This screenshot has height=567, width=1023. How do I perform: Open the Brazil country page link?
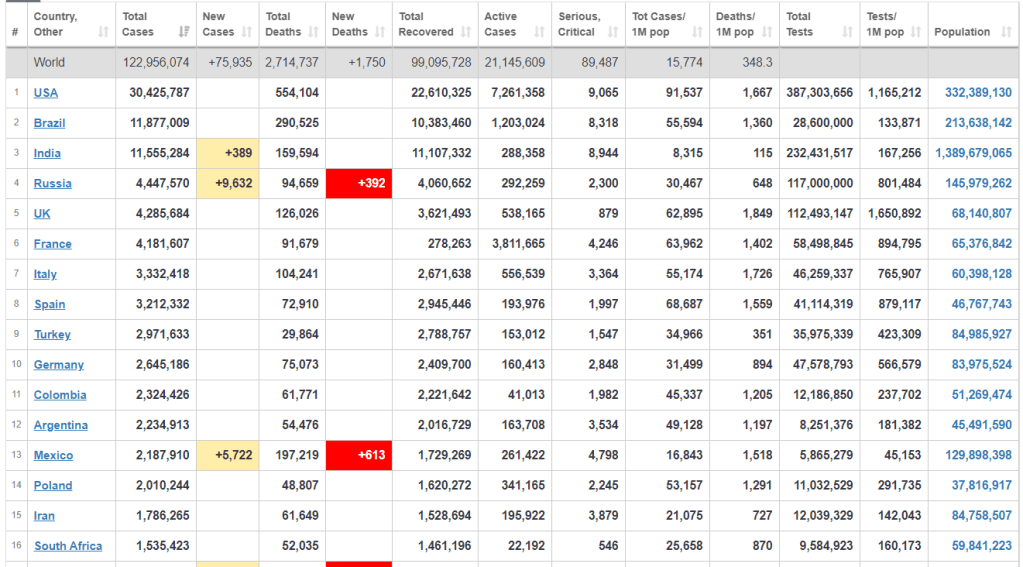tap(50, 123)
